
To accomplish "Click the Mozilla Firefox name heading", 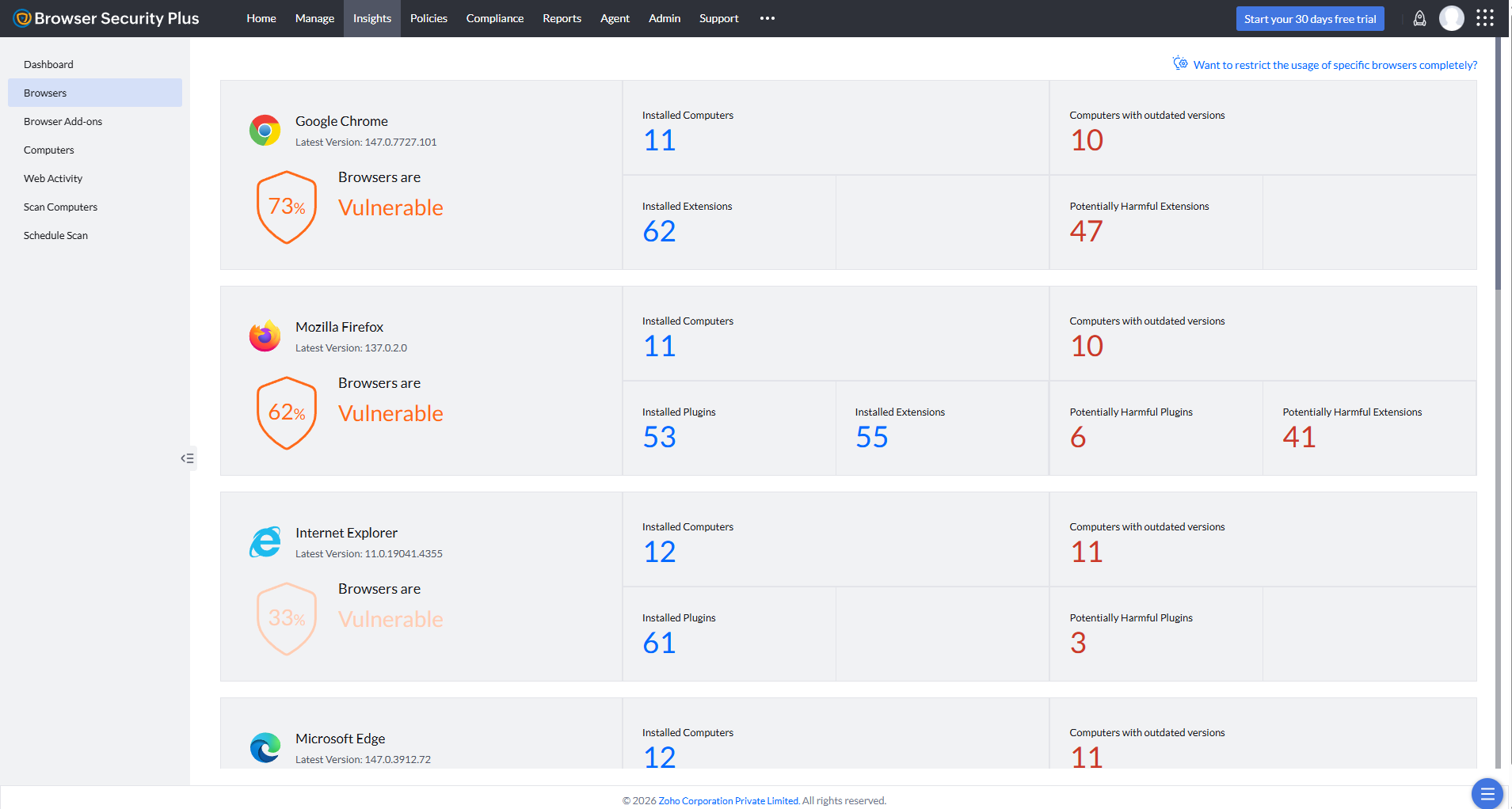I will pos(339,327).
